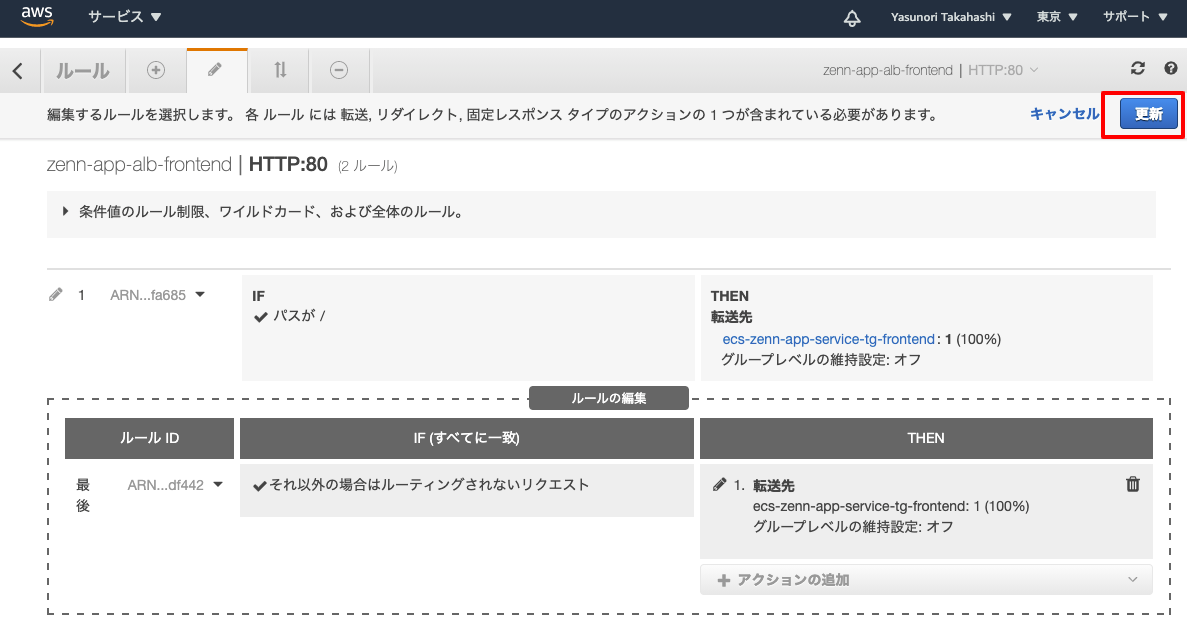Select the pencil edit-rules toolbar icon
This screenshot has height=629, width=1187.
(217, 69)
